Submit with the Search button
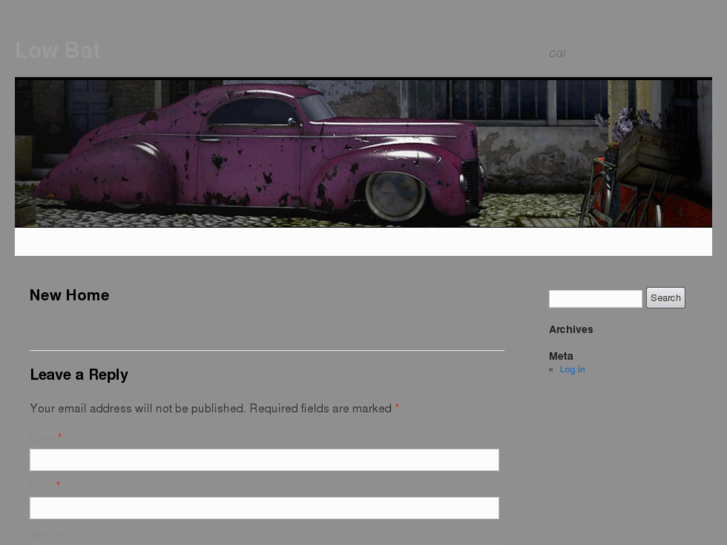Viewport: 727px width, 545px height. [665, 298]
